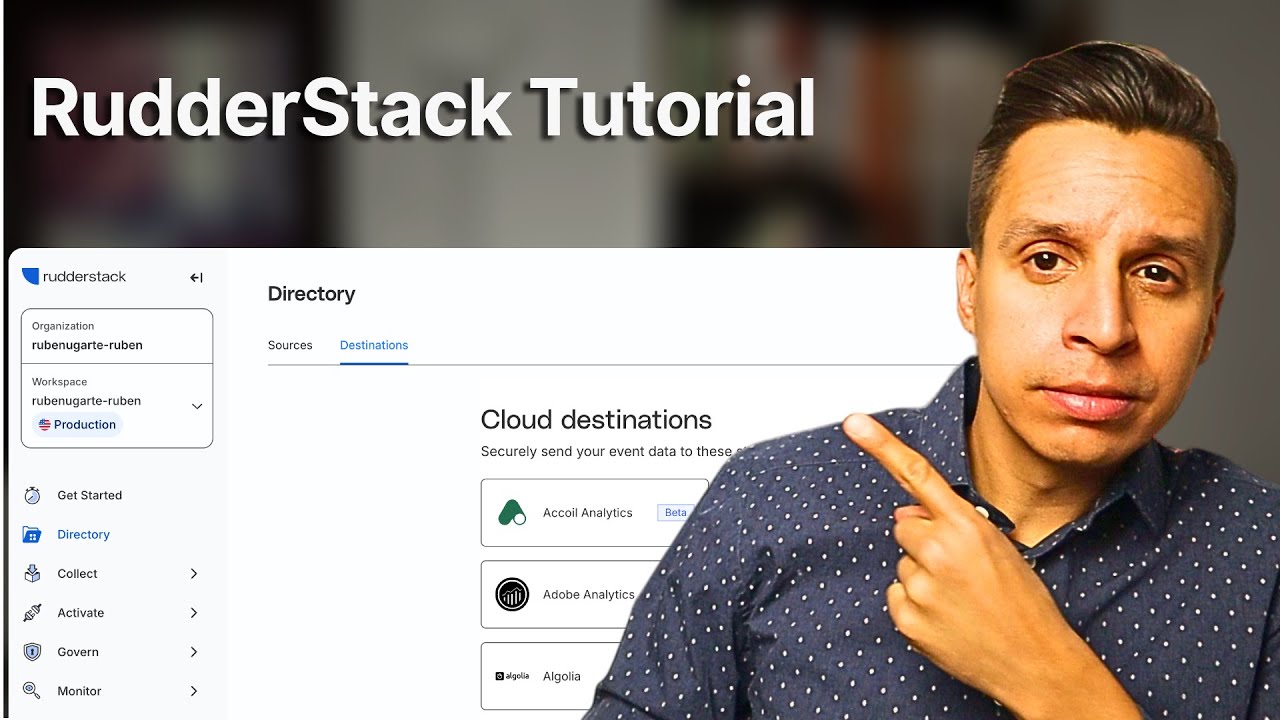The width and height of the screenshot is (1280, 720).
Task: Click the Beta tag on Accoil Analytics
Action: pos(676,512)
